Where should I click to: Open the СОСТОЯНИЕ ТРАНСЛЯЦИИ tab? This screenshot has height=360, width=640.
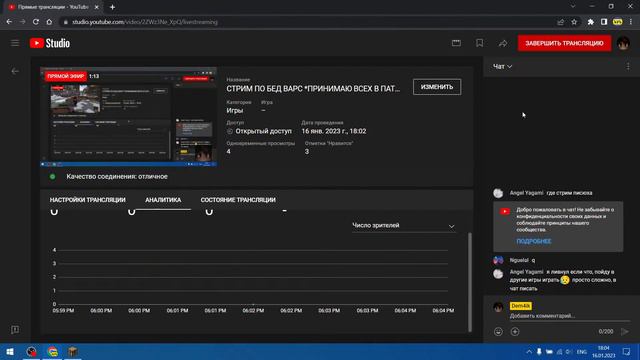tap(238, 200)
